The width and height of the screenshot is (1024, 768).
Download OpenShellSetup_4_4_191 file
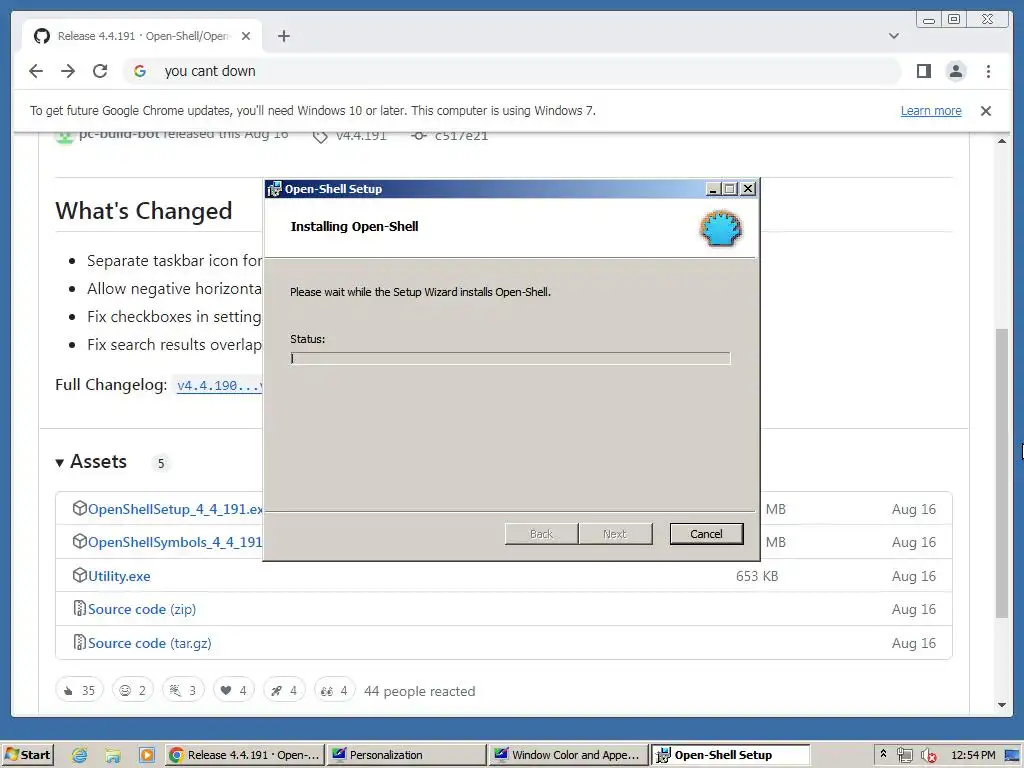[175, 509]
